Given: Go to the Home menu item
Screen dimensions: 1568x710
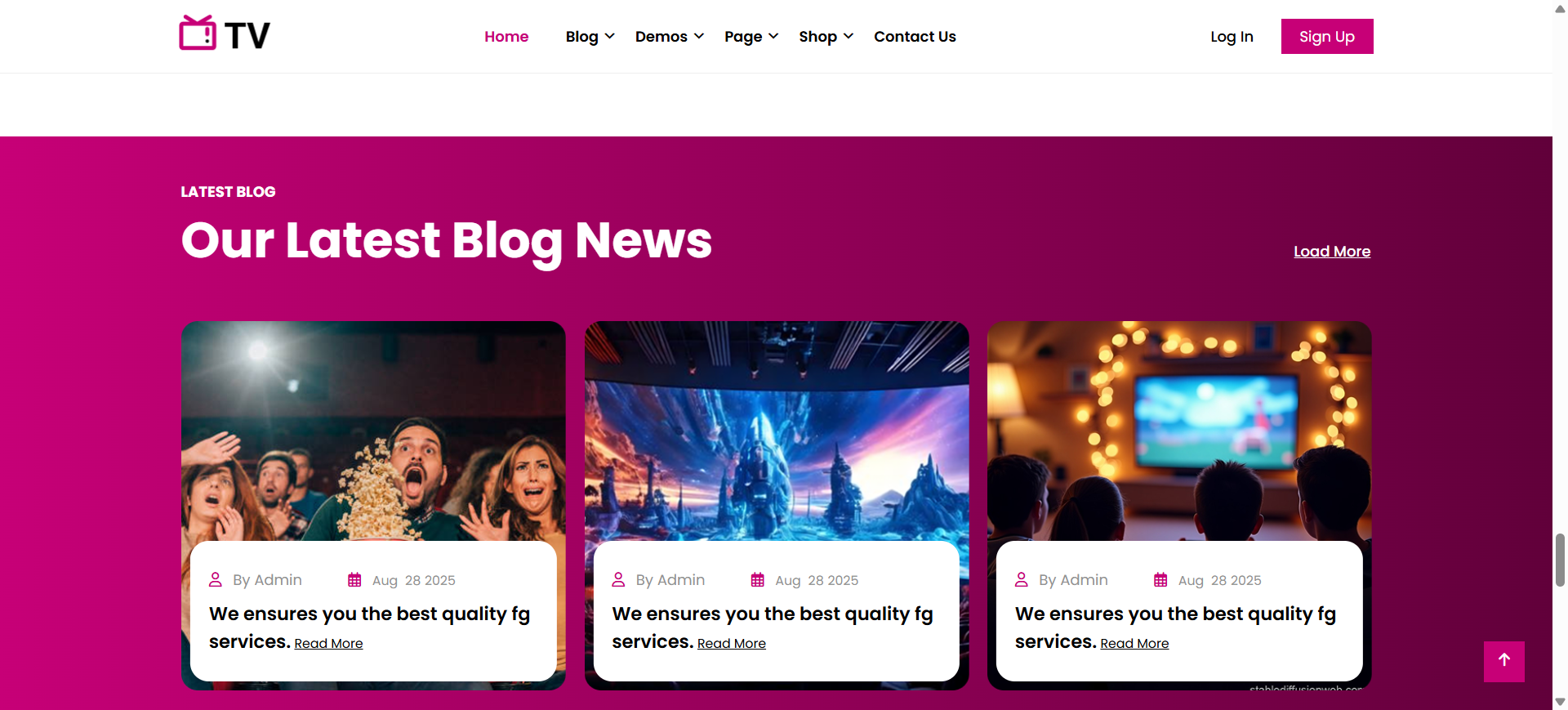Looking at the screenshot, I should tap(506, 37).
